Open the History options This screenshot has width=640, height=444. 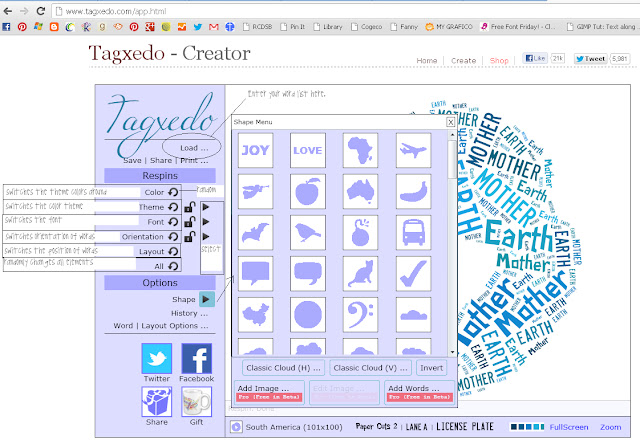[x=189, y=313]
